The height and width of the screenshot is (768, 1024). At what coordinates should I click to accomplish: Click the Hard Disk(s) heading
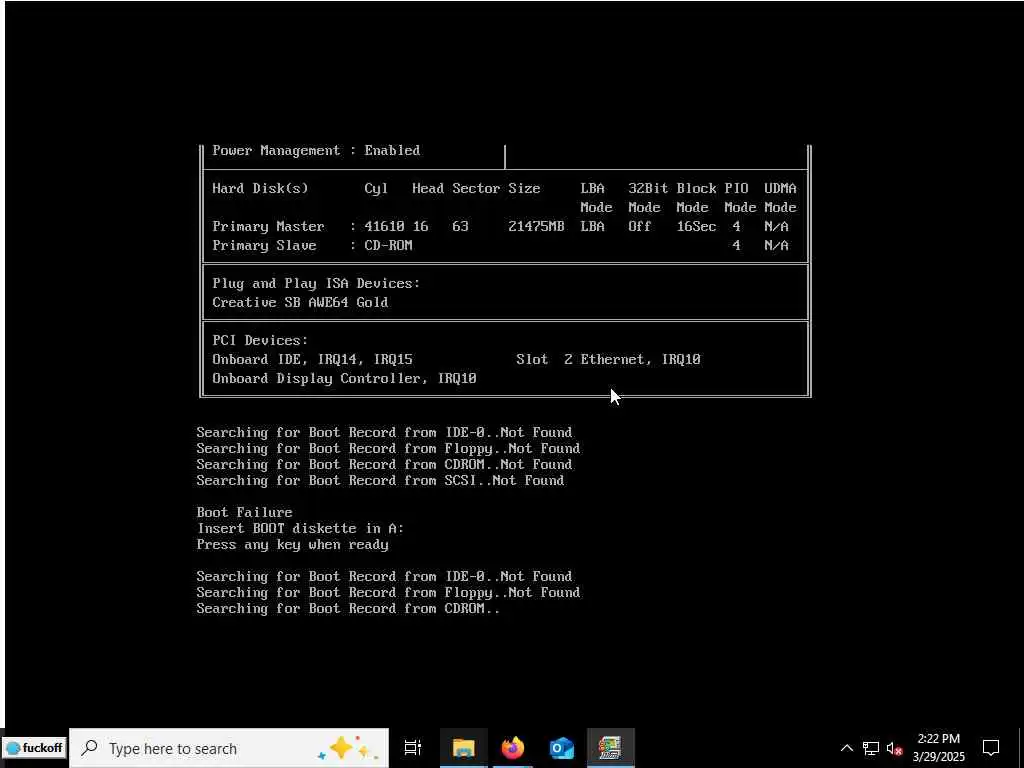pos(260,189)
